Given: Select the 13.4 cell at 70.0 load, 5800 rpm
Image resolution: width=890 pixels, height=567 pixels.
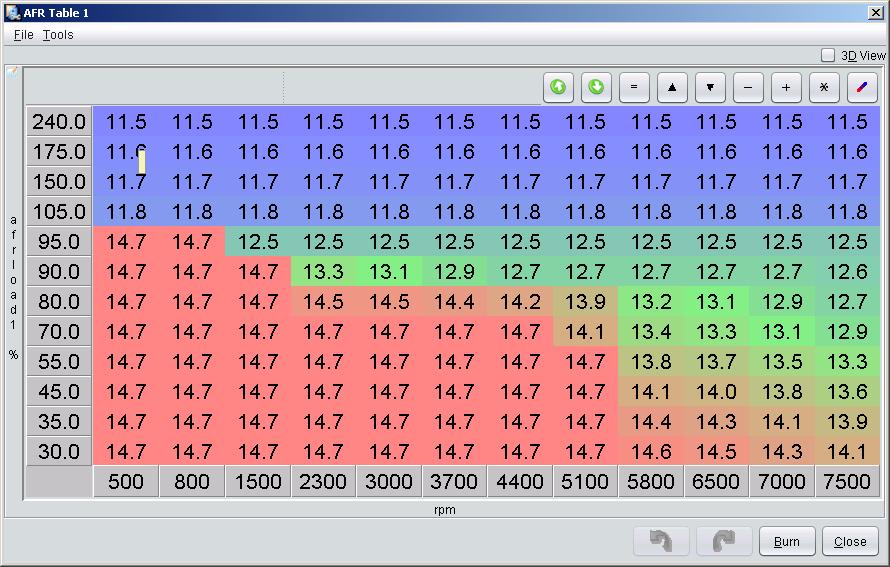Looking at the screenshot, I should point(651,331).
